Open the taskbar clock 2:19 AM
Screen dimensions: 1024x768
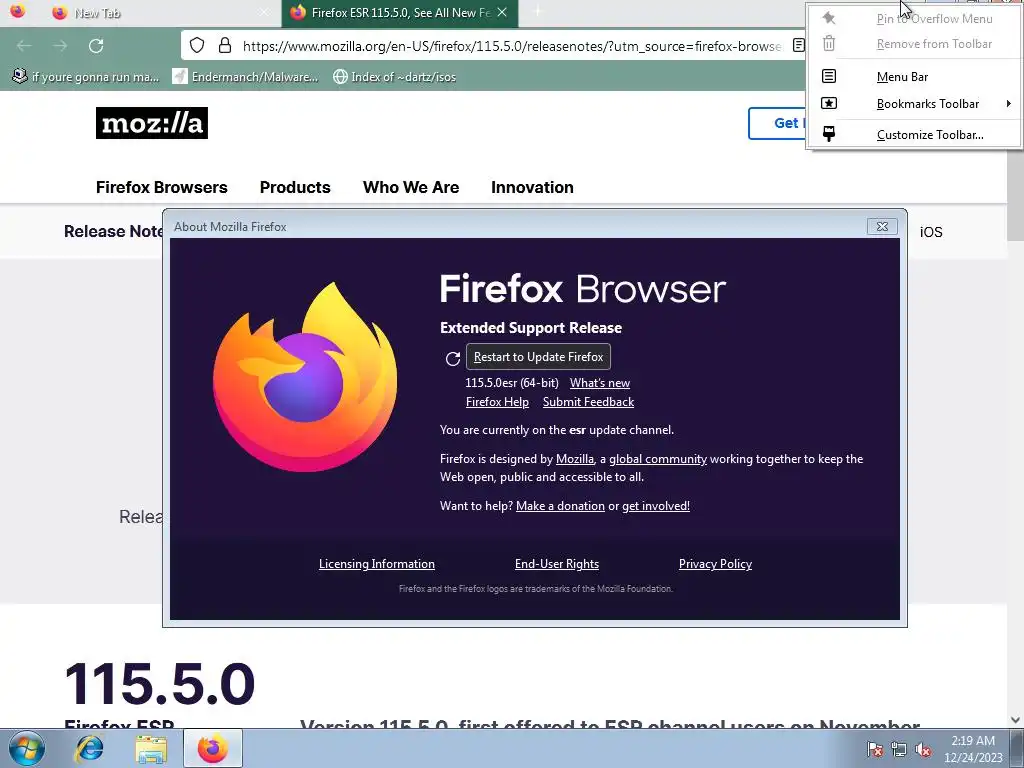click(973, 749)
